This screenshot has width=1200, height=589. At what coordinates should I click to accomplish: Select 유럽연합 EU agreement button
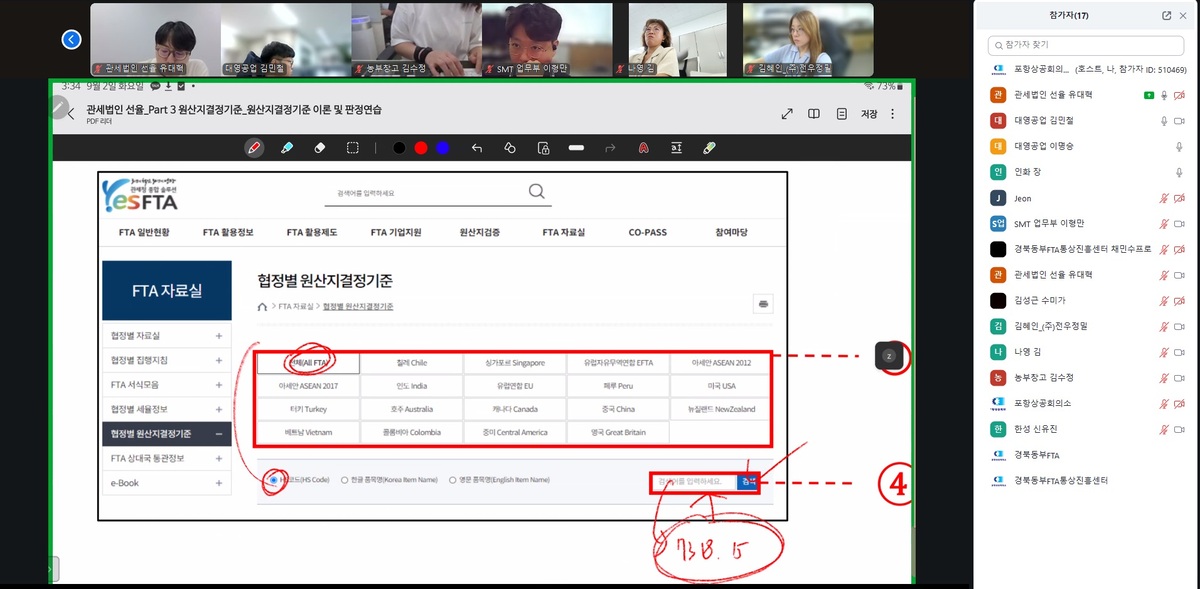pyautogui.click(x=513, y=386)
